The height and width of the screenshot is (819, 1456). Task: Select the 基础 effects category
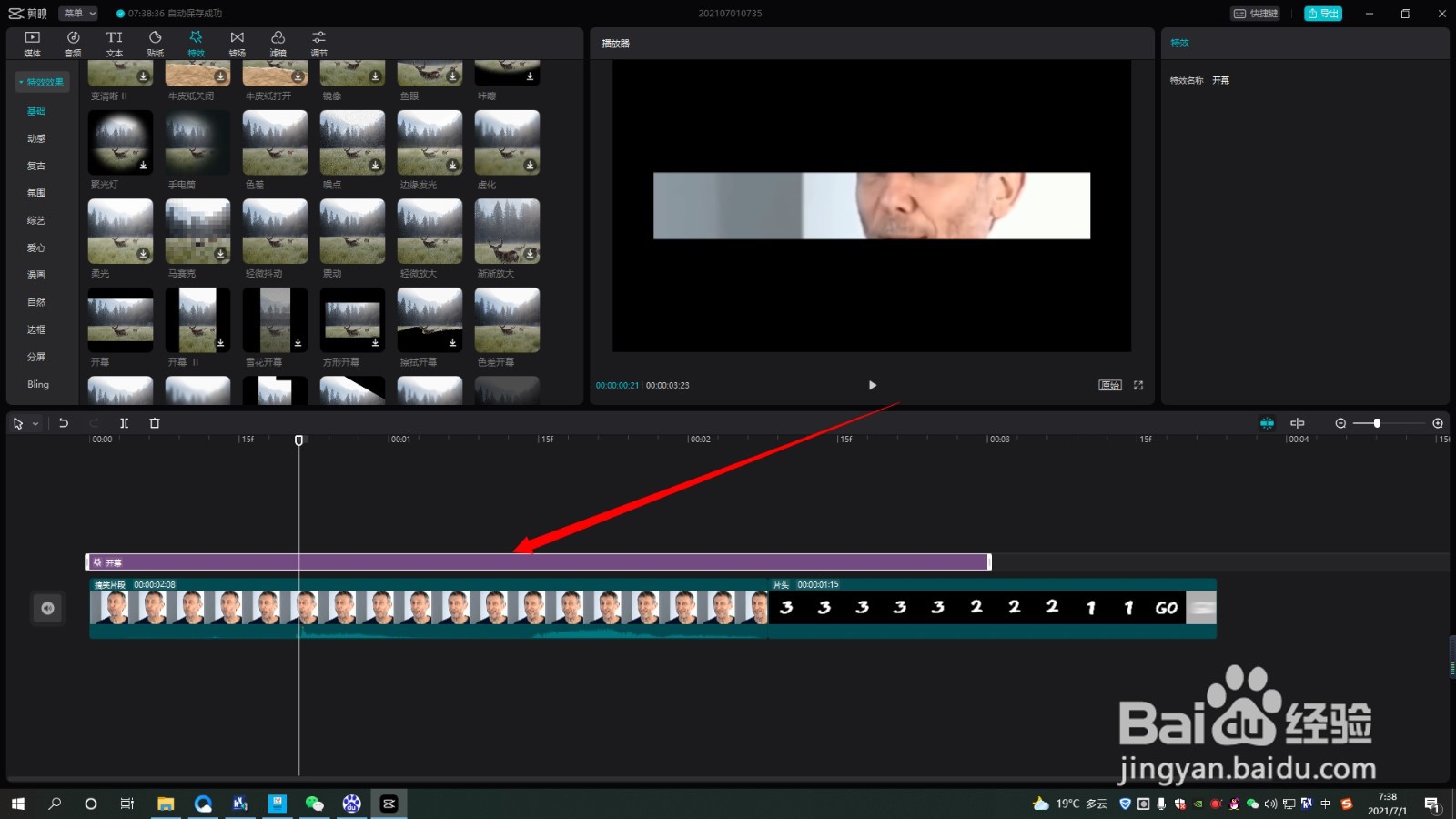click(36, 111)
